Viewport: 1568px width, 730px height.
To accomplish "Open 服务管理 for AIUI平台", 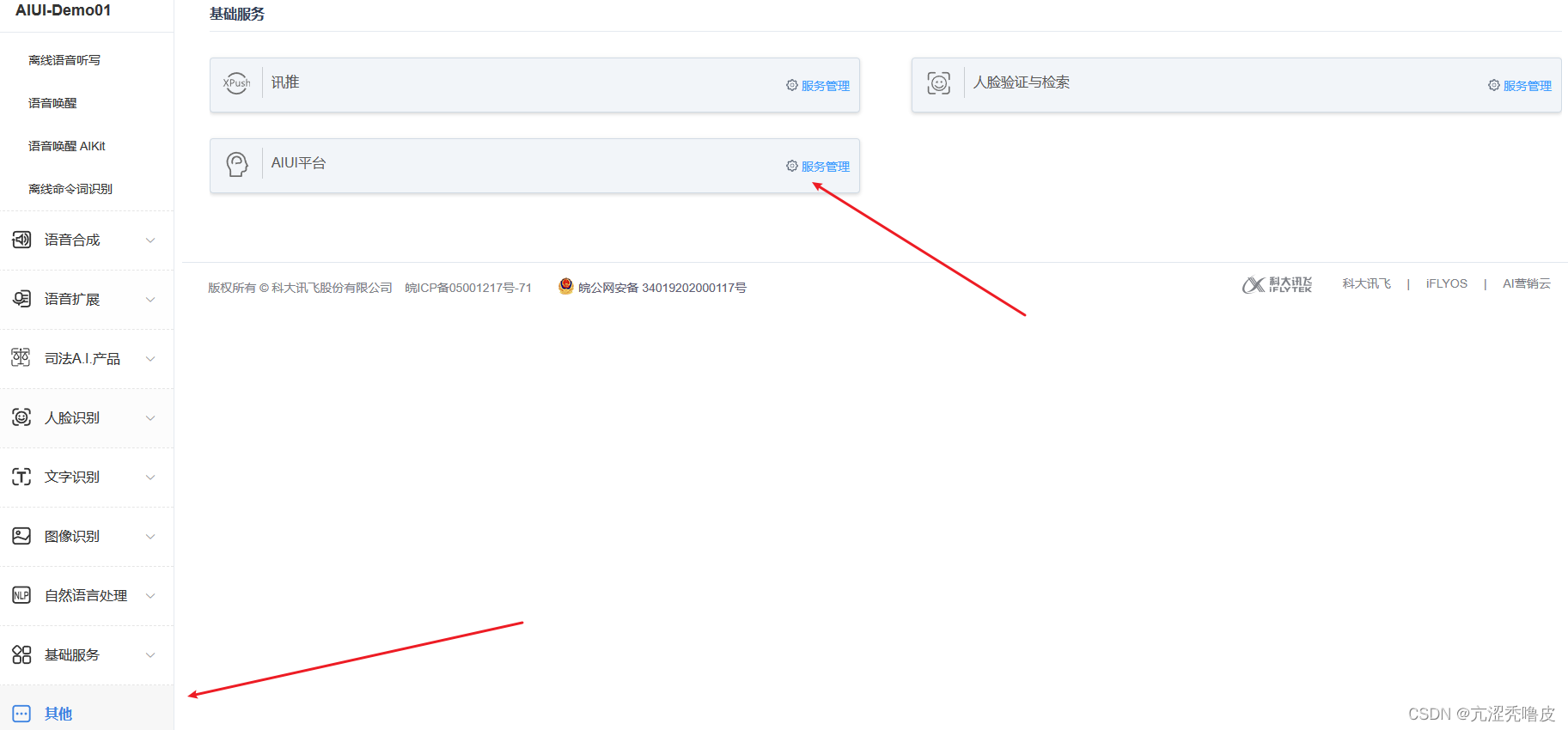I will (826, 167).
